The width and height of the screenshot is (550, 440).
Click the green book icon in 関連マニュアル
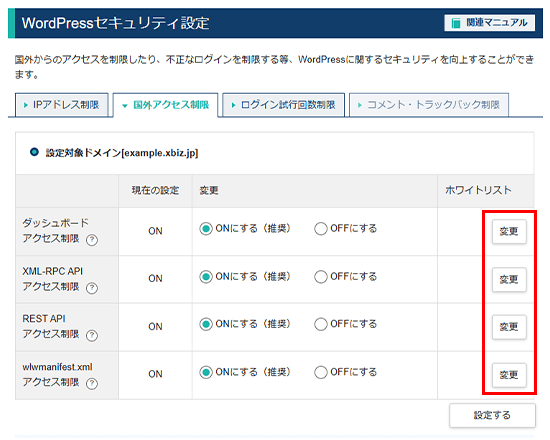[456, 23]
